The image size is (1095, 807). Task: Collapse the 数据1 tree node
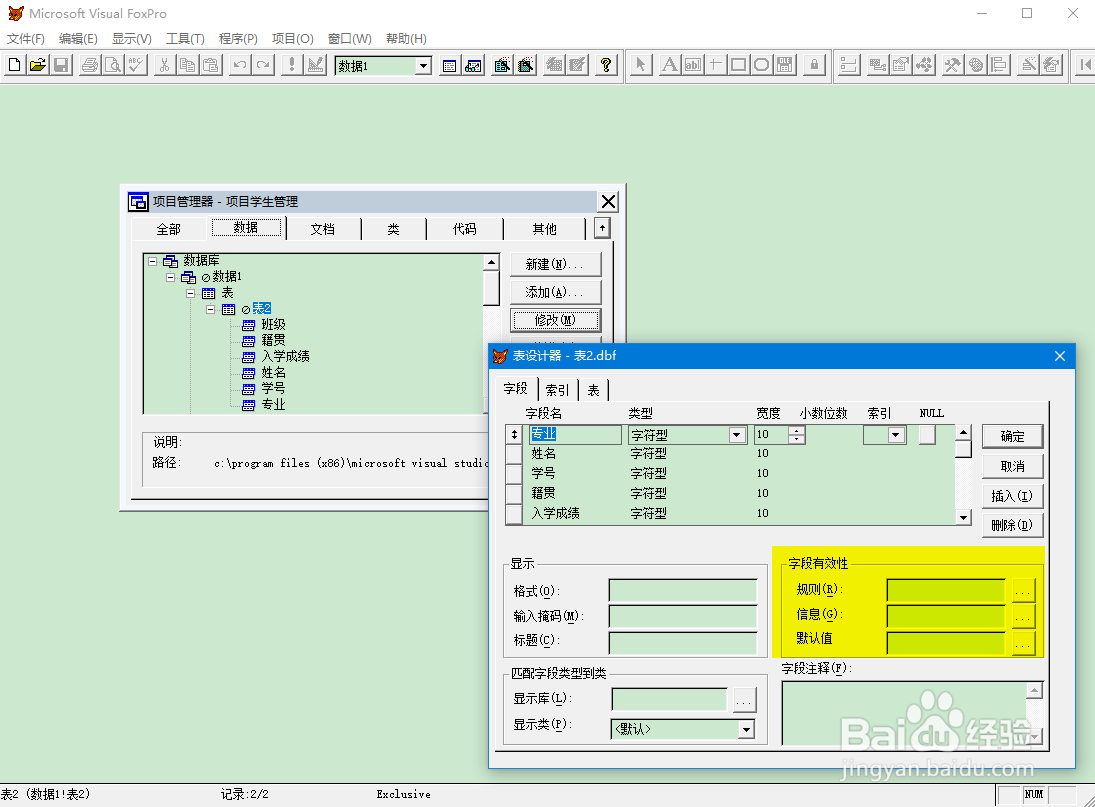point(170,277)
